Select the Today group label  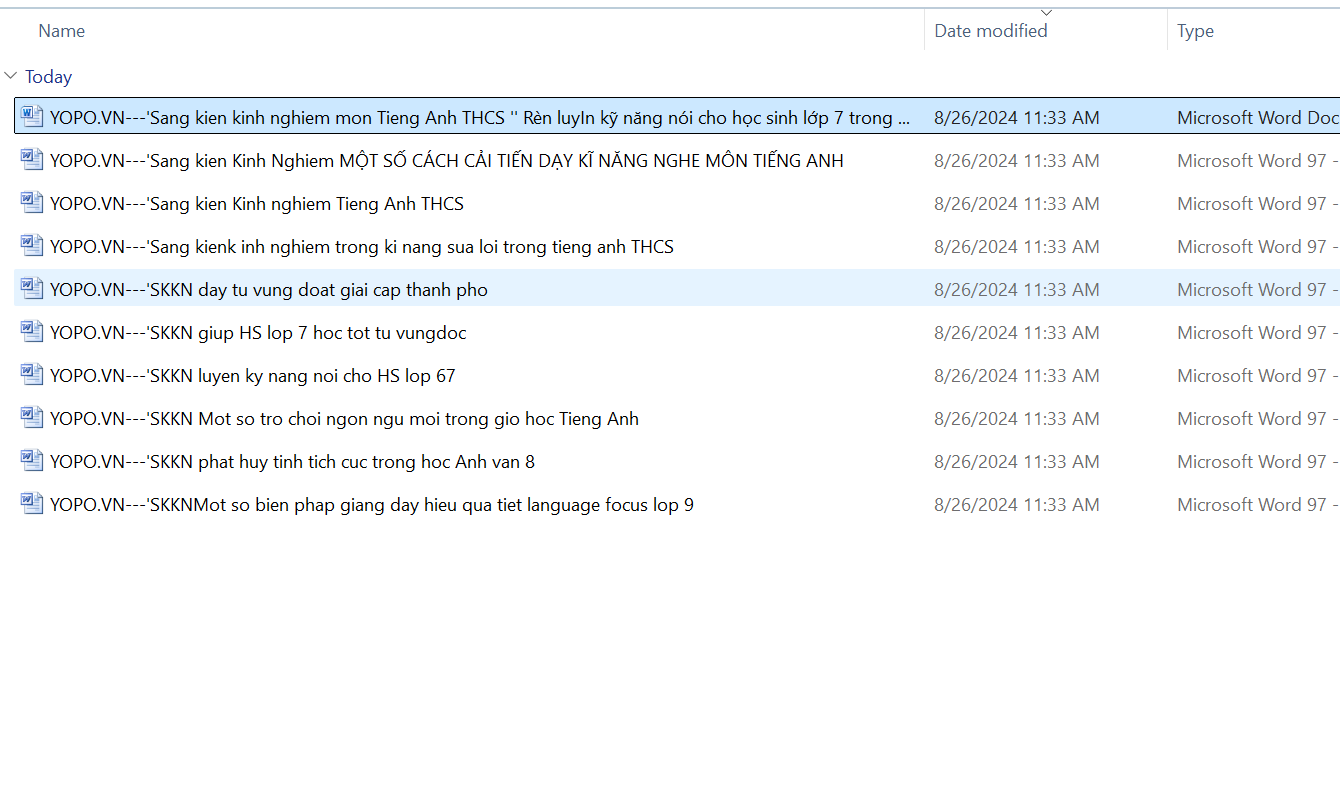pyautogui.click(x=49, y=77)
